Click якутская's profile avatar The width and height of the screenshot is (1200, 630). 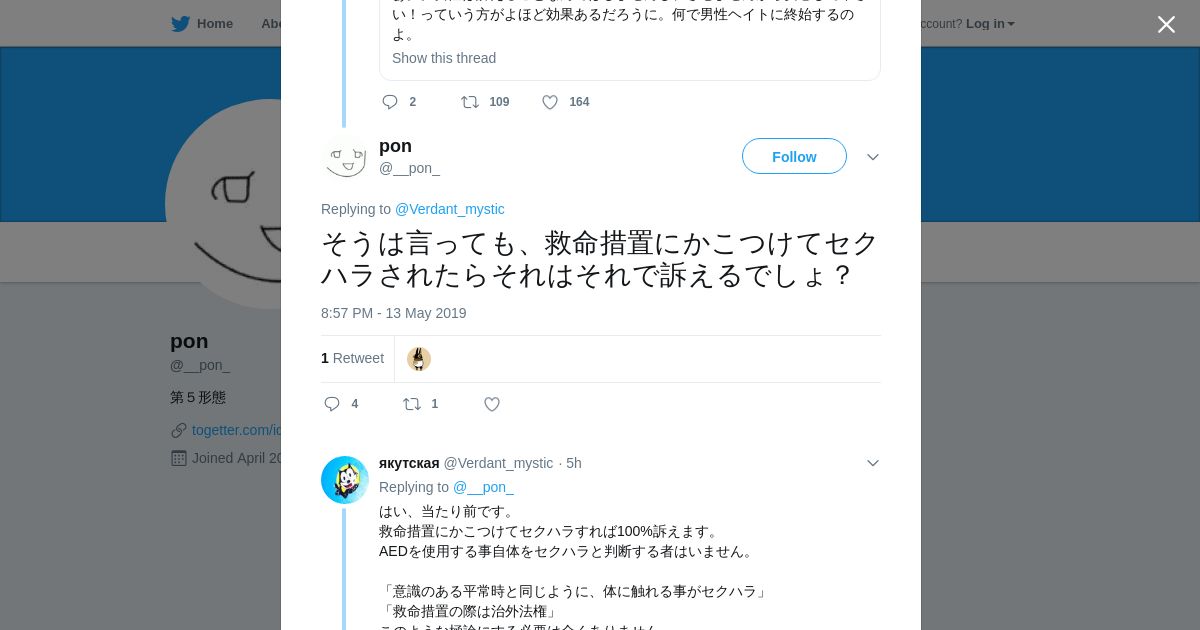click(x=345, y=480)
